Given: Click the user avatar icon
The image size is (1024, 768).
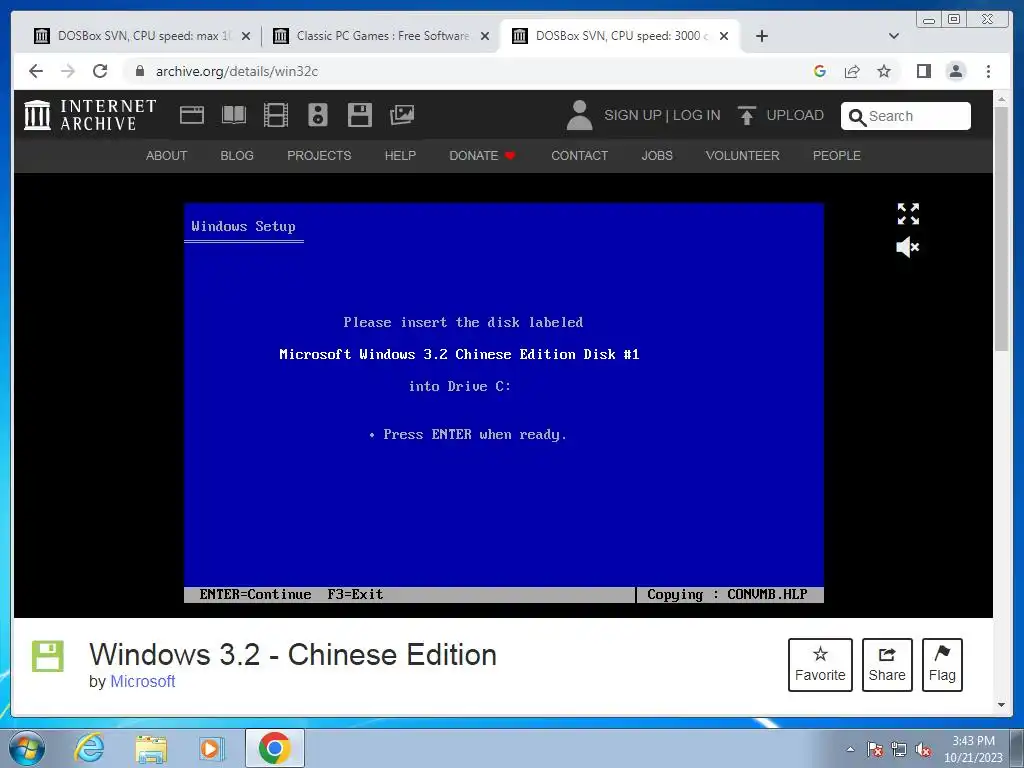Looking at the screenshot, I should 579,115.
